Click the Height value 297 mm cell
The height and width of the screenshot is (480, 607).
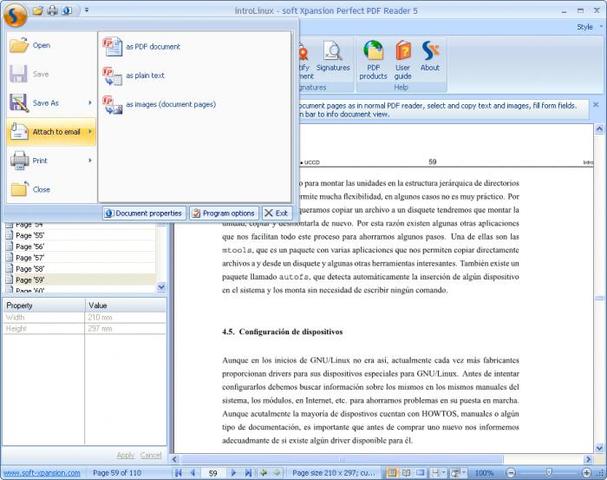(125, 329)
